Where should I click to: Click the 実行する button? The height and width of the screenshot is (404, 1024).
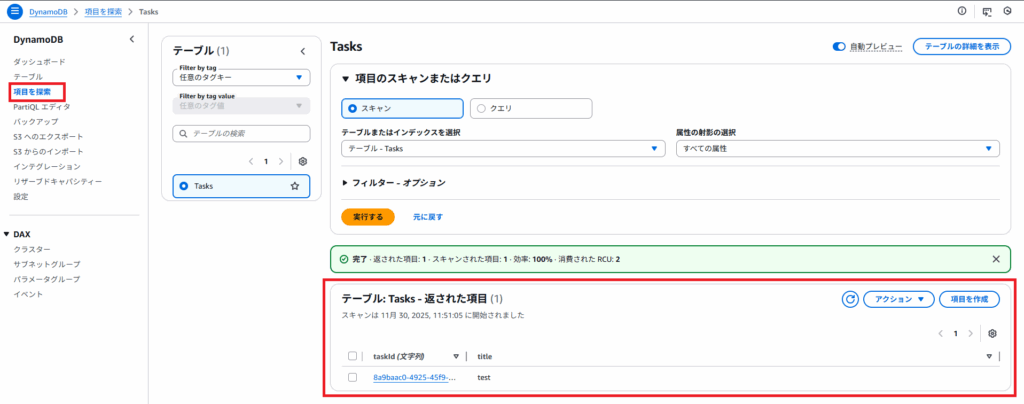(x=367, y=216)
